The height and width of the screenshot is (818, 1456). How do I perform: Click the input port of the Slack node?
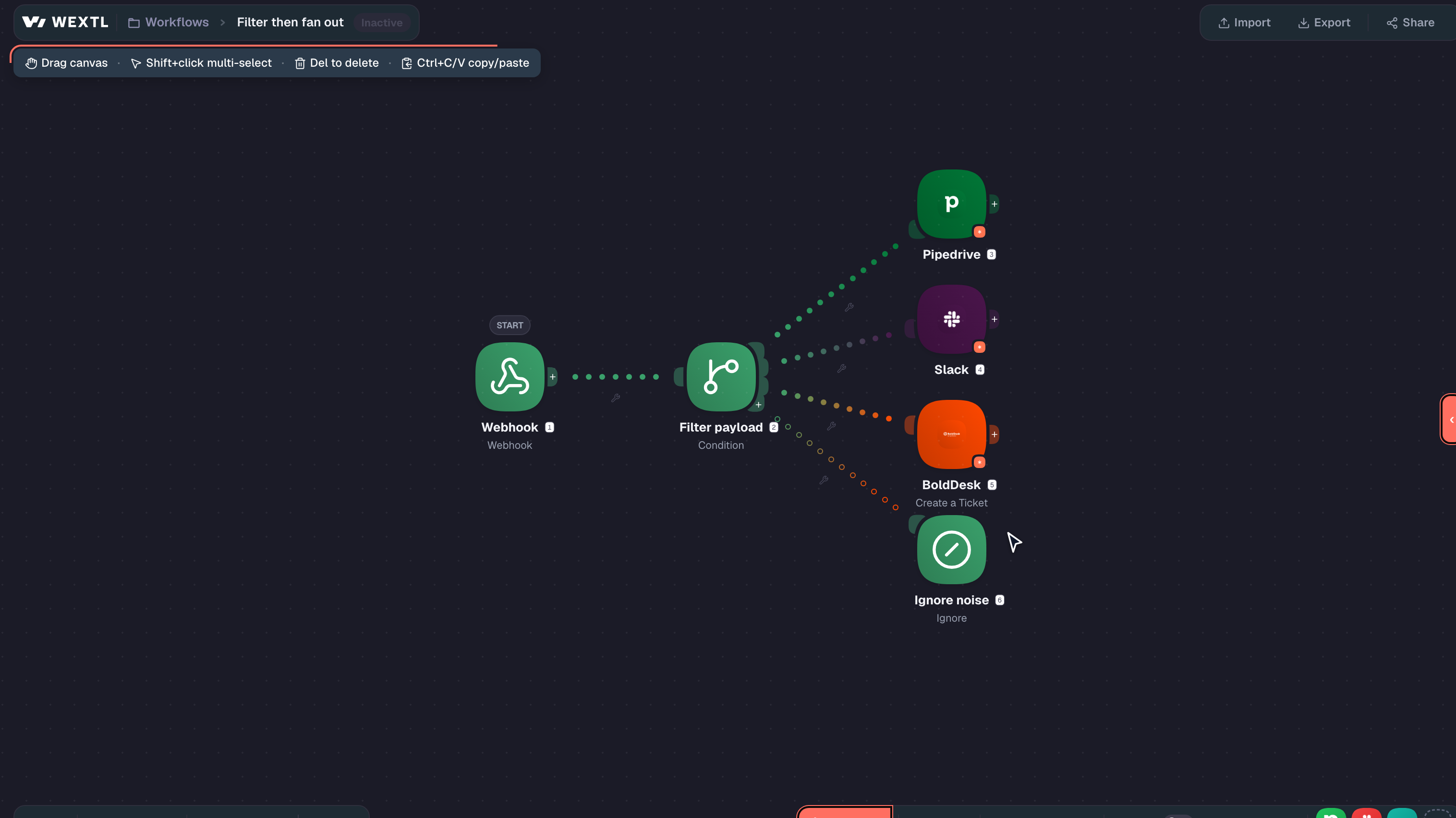pyautogui.click(x=910, y=328)
